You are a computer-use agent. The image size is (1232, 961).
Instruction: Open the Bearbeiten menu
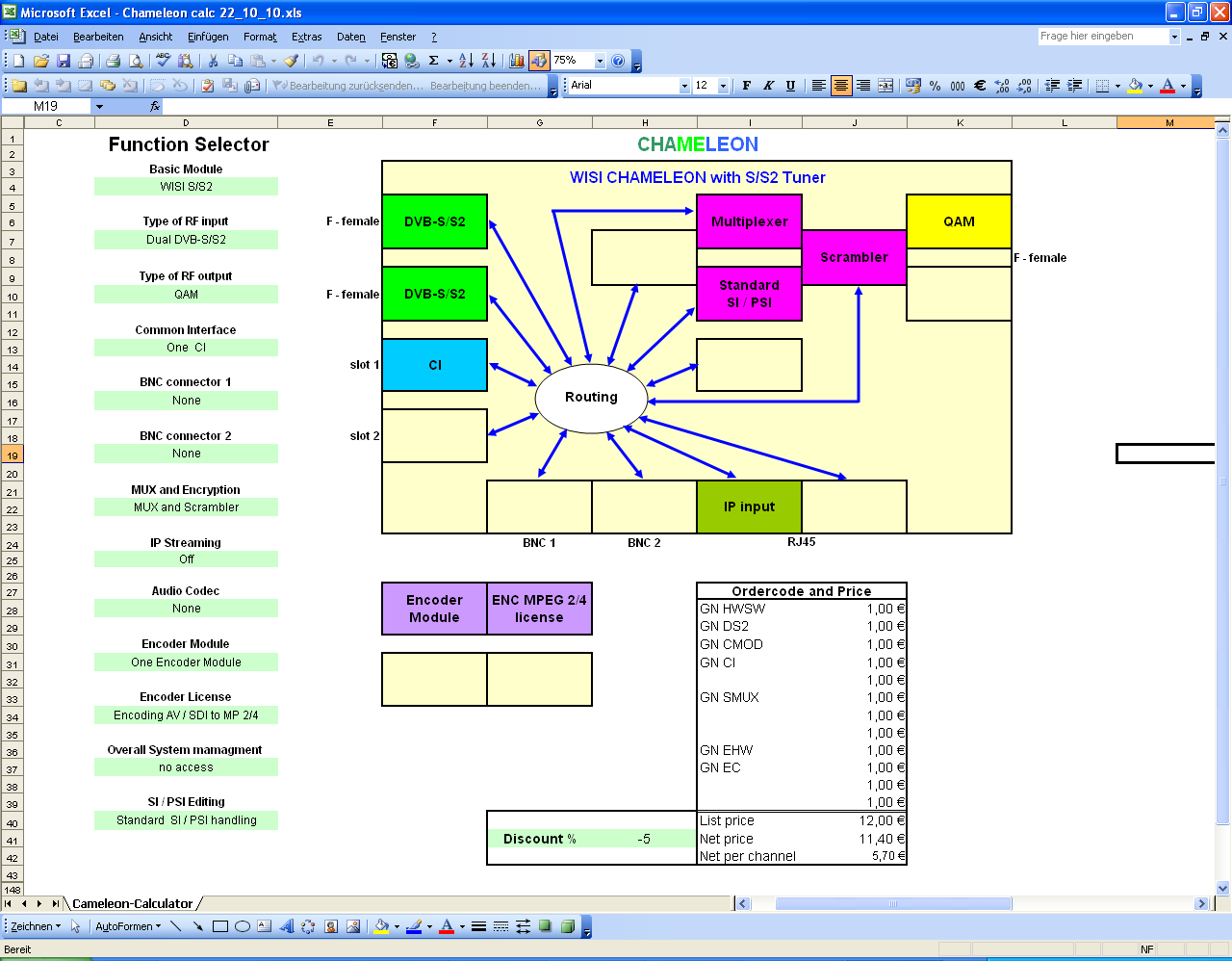coord(98,37)
